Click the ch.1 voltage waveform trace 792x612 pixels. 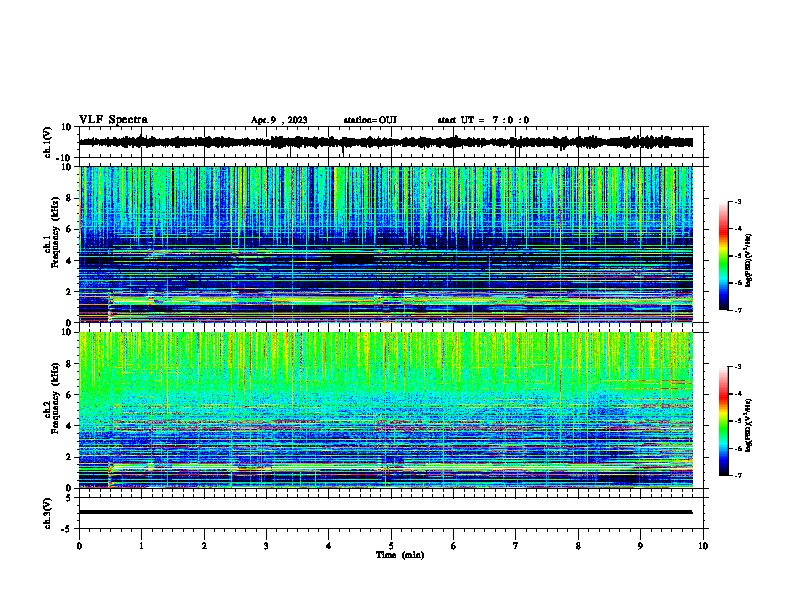click(x=385, y=142)
